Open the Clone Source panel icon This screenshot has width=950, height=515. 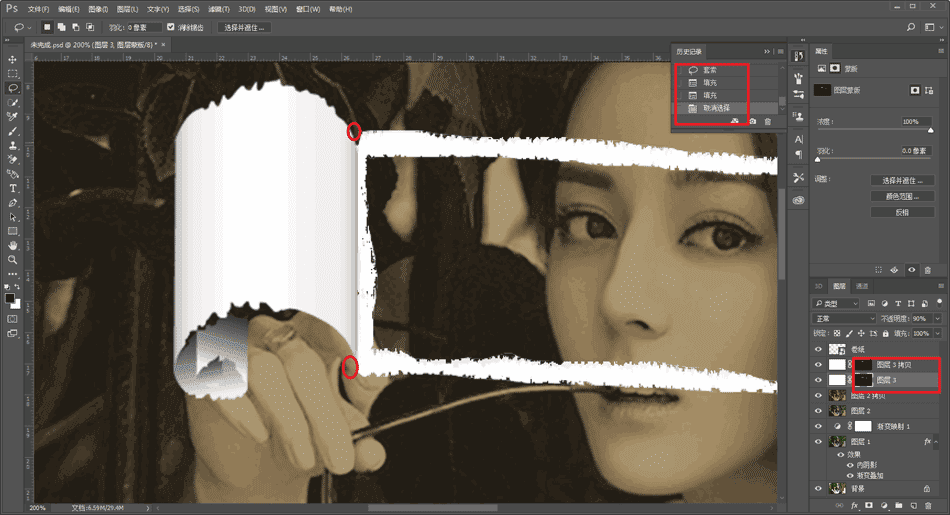799,116
